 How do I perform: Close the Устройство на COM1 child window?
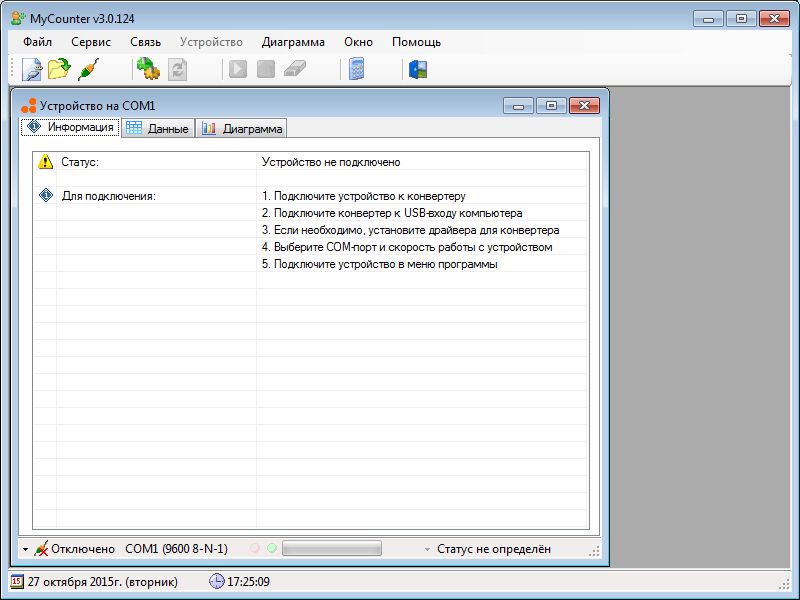click(585, 106)
